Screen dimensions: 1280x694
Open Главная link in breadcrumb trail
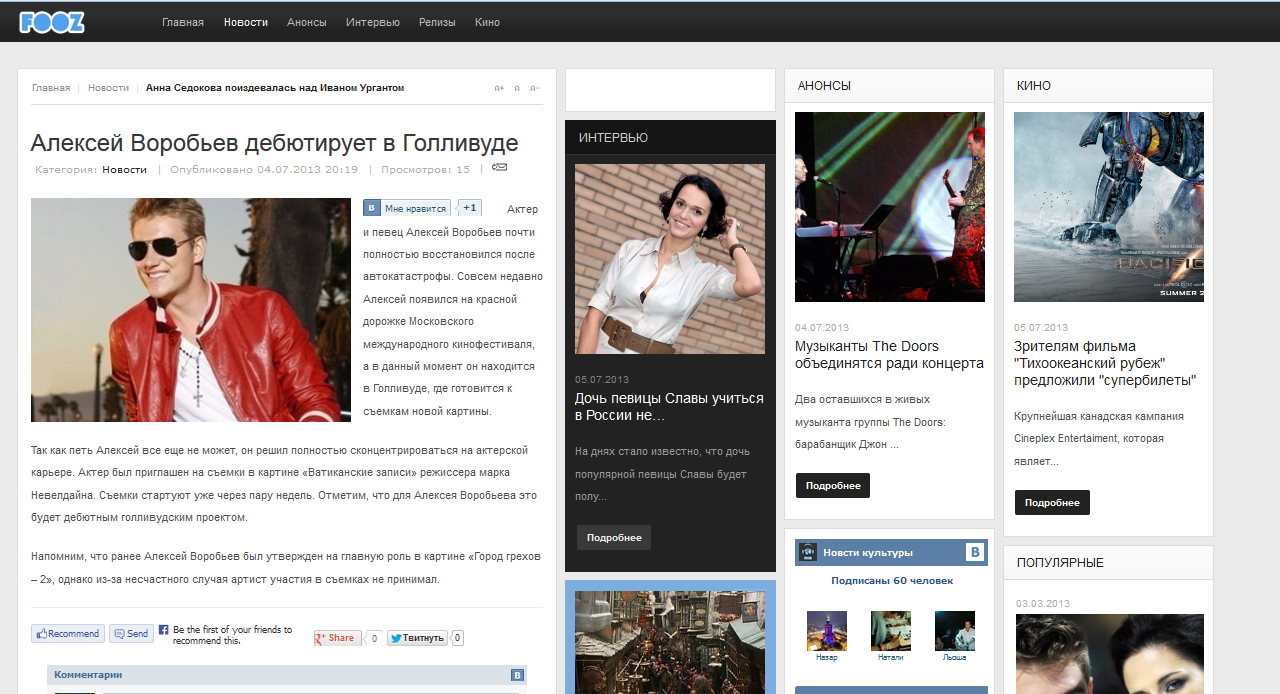(x=51, y=88)
